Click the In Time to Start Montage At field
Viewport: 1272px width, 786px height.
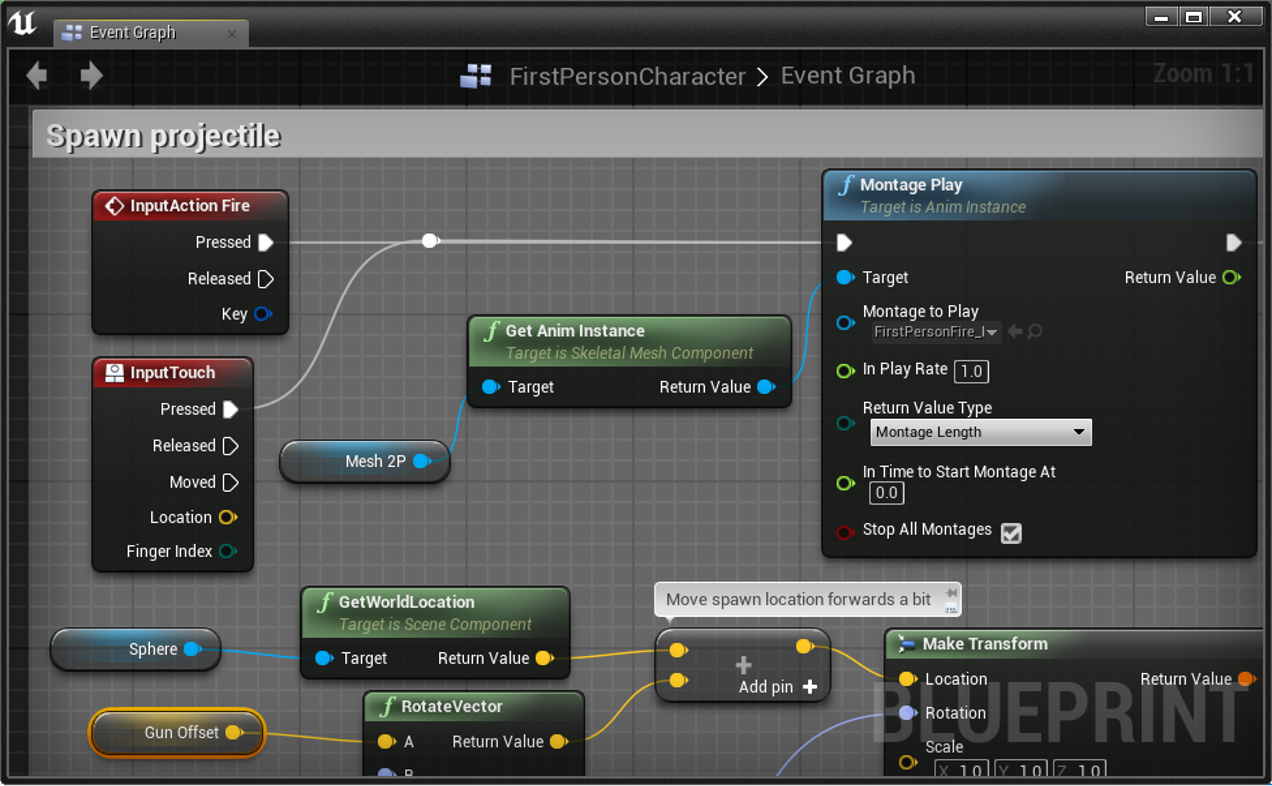[886, 493]
